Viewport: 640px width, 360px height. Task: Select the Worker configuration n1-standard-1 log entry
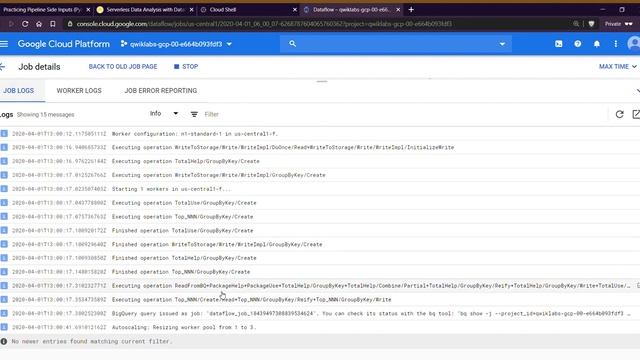pyautogui.click(x=320, y=133)
